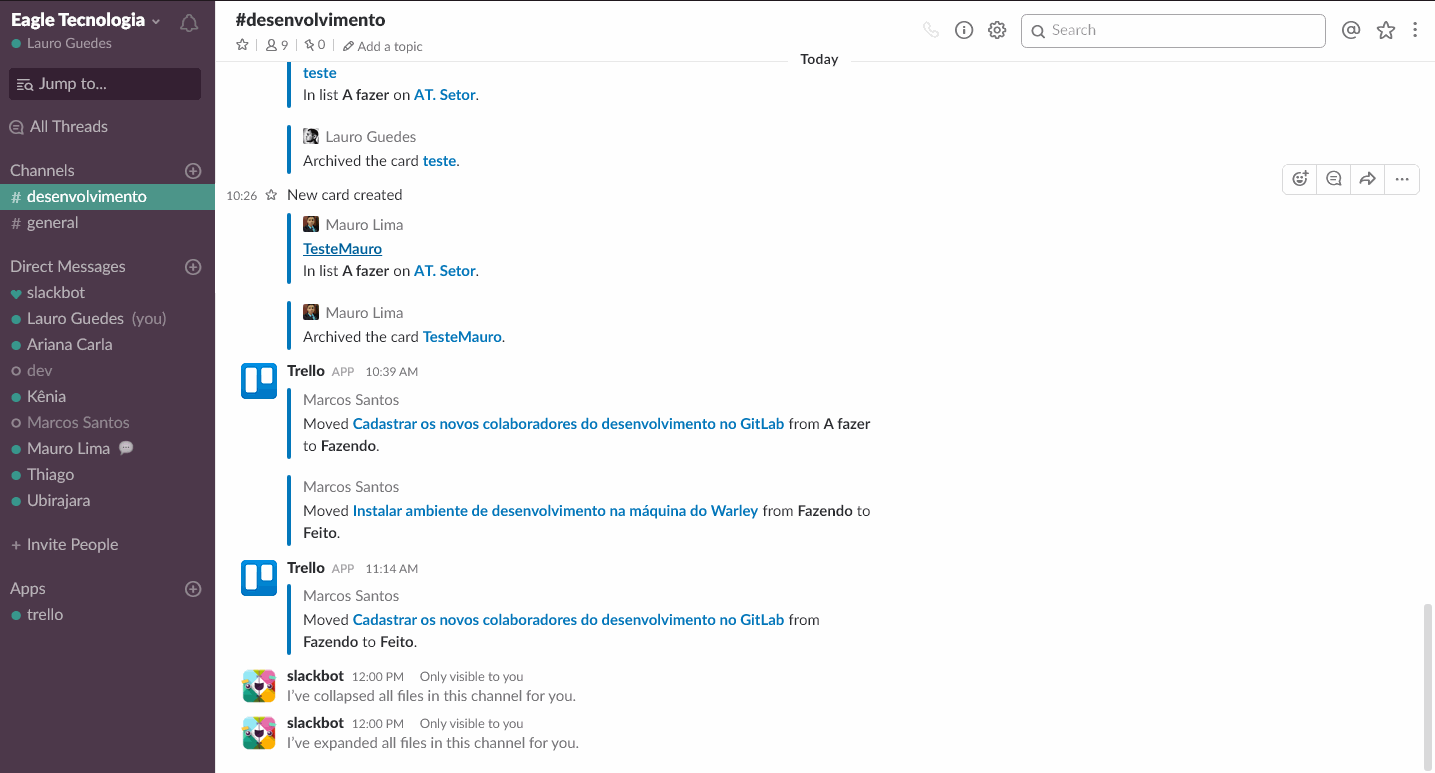Click Invite People

64,545
